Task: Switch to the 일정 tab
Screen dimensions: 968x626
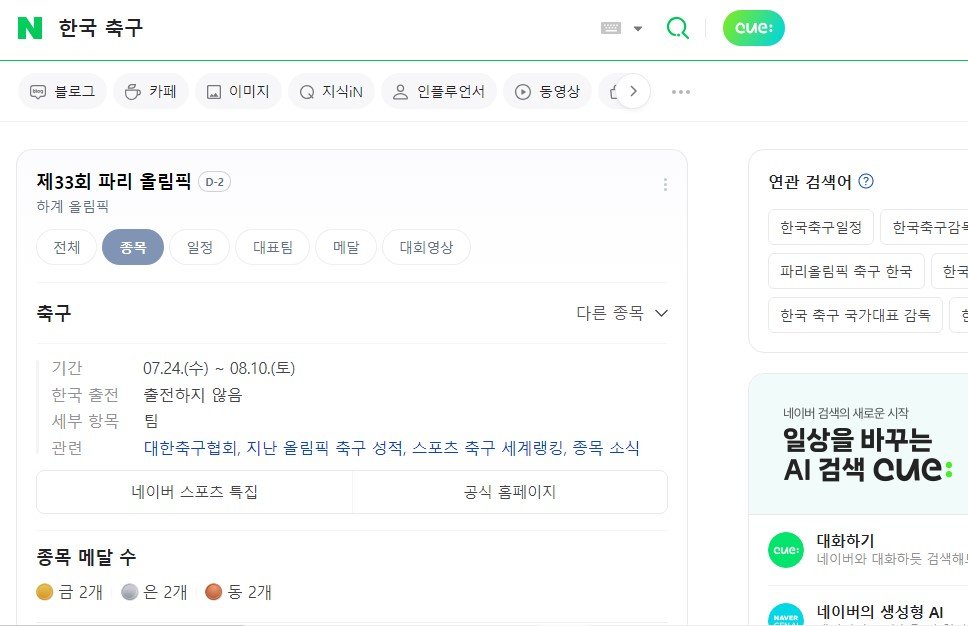Action: point(200,247)
